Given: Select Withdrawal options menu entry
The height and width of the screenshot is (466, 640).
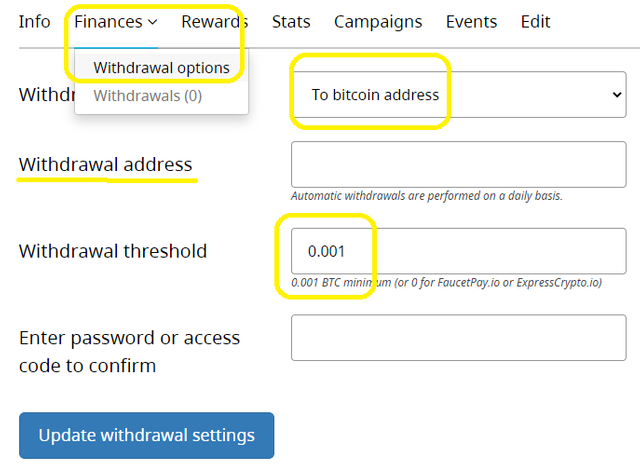Looking at the screenshot, I should (161, 68).
